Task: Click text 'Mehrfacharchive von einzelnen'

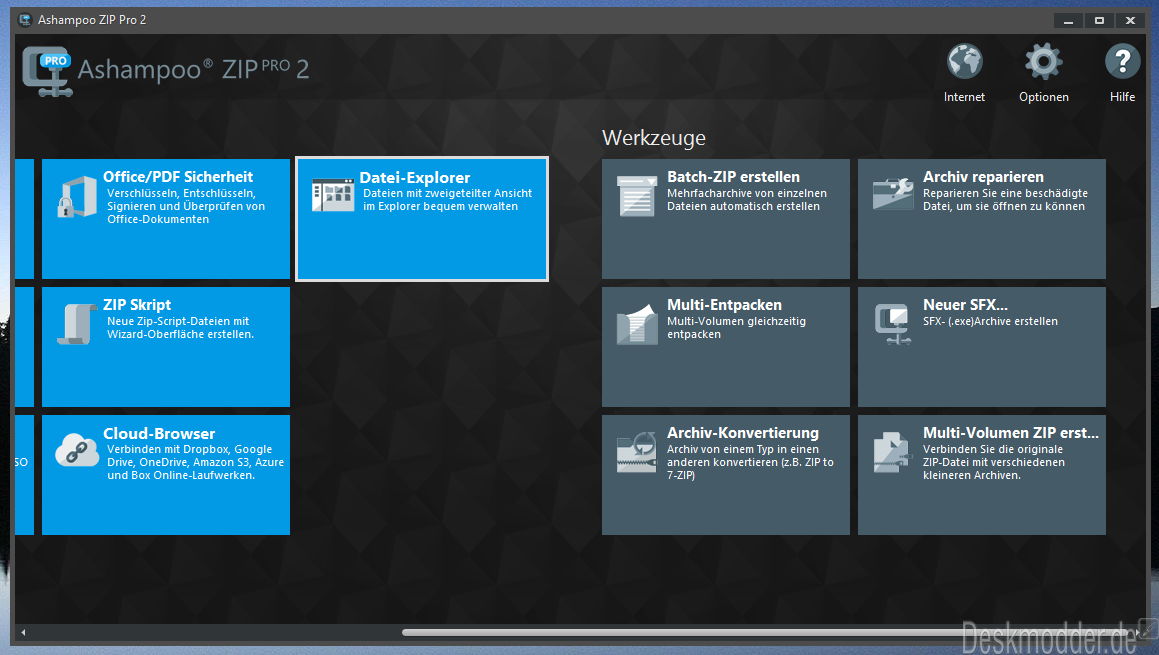Action: (x=747, y=193)
